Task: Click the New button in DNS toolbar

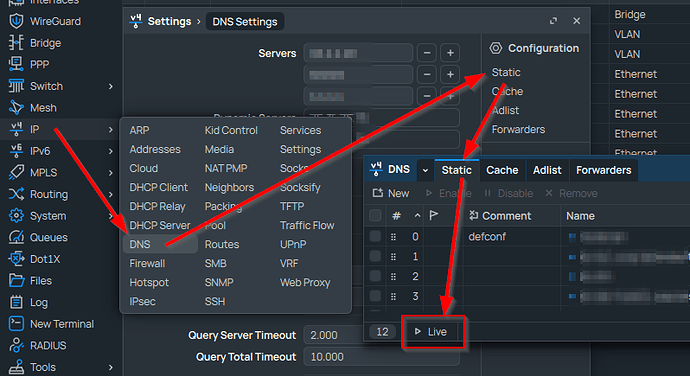Action: 391,193
